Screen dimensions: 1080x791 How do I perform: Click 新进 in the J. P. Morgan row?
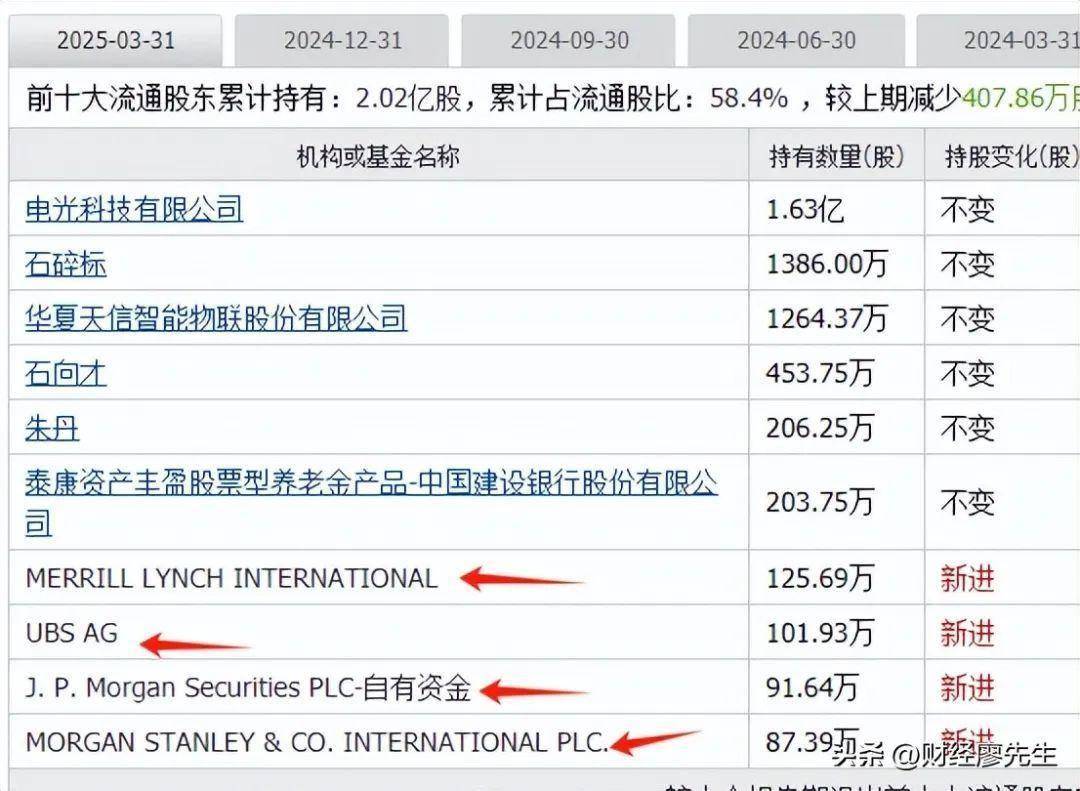click(968, 688)
